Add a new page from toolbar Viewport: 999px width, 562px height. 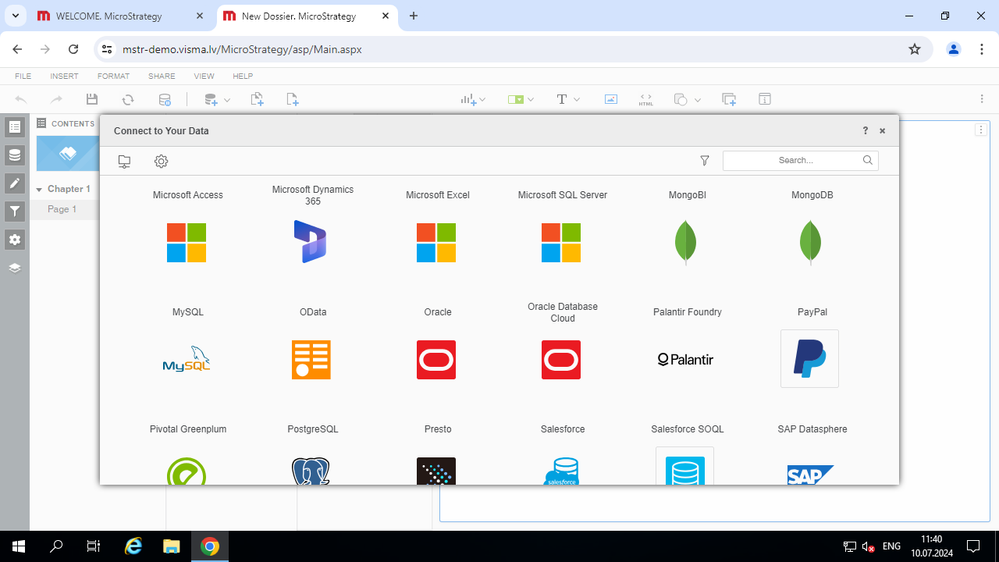click(292, 99)
